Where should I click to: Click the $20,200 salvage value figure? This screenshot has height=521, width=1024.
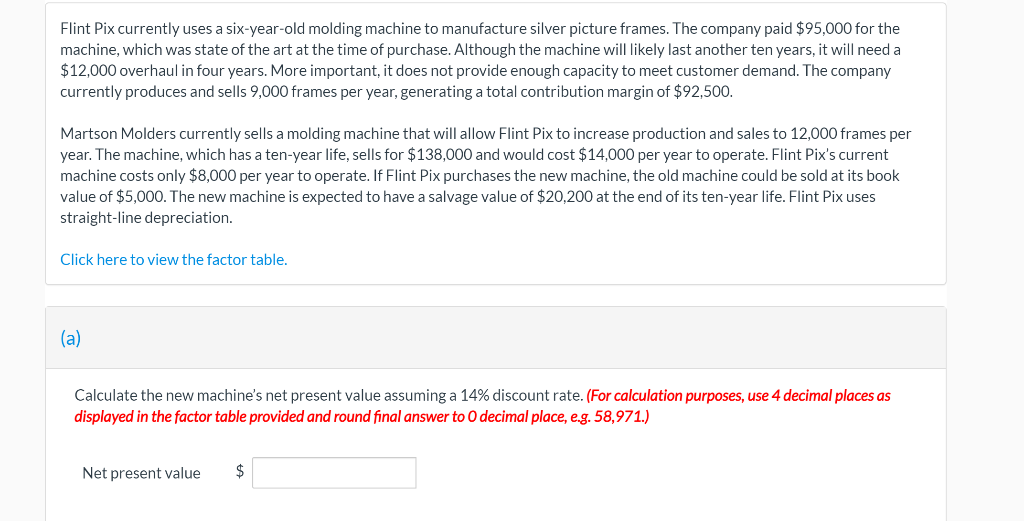pos(565,197)
